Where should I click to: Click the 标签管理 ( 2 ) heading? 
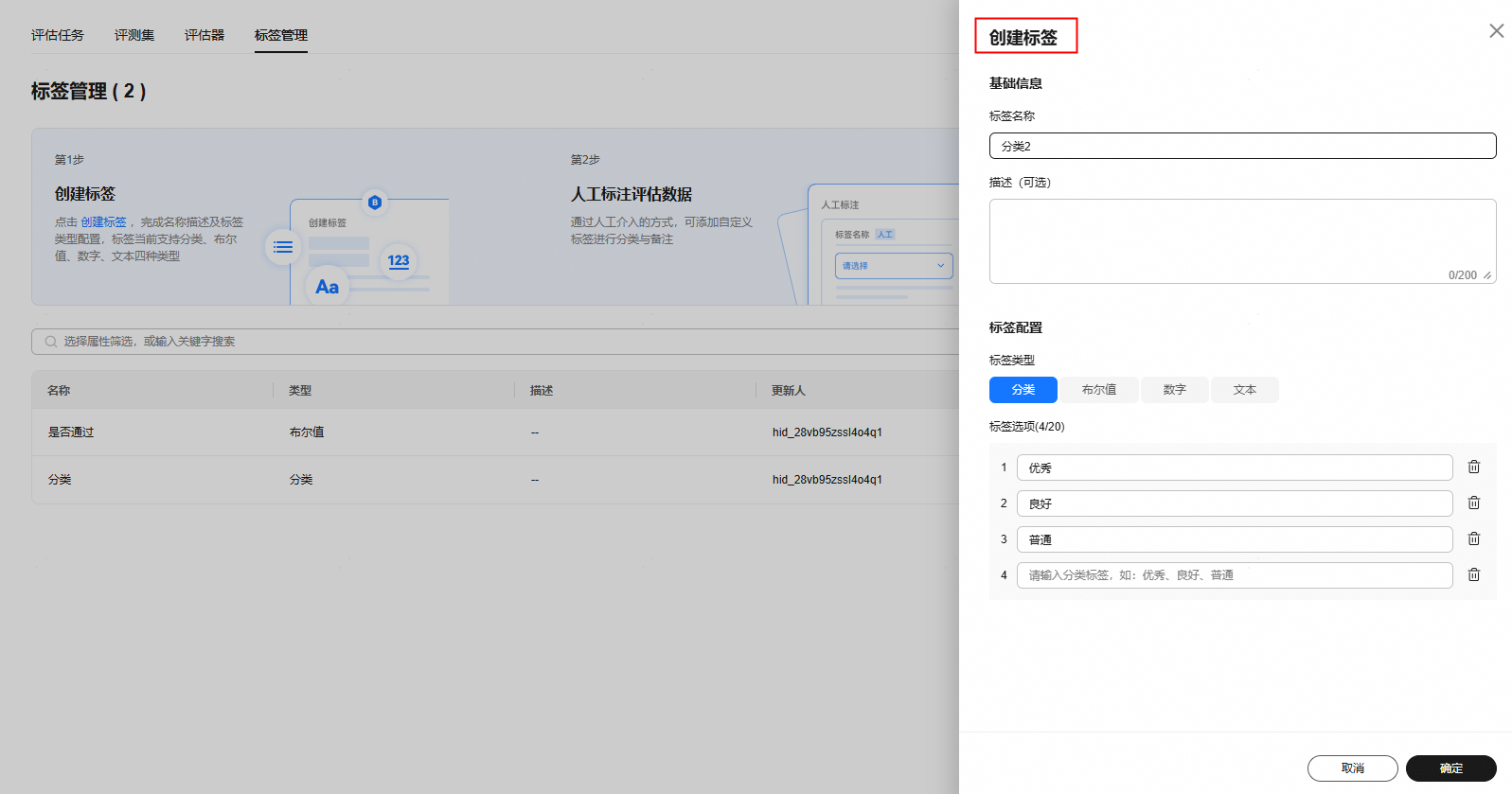coord(89,91)
